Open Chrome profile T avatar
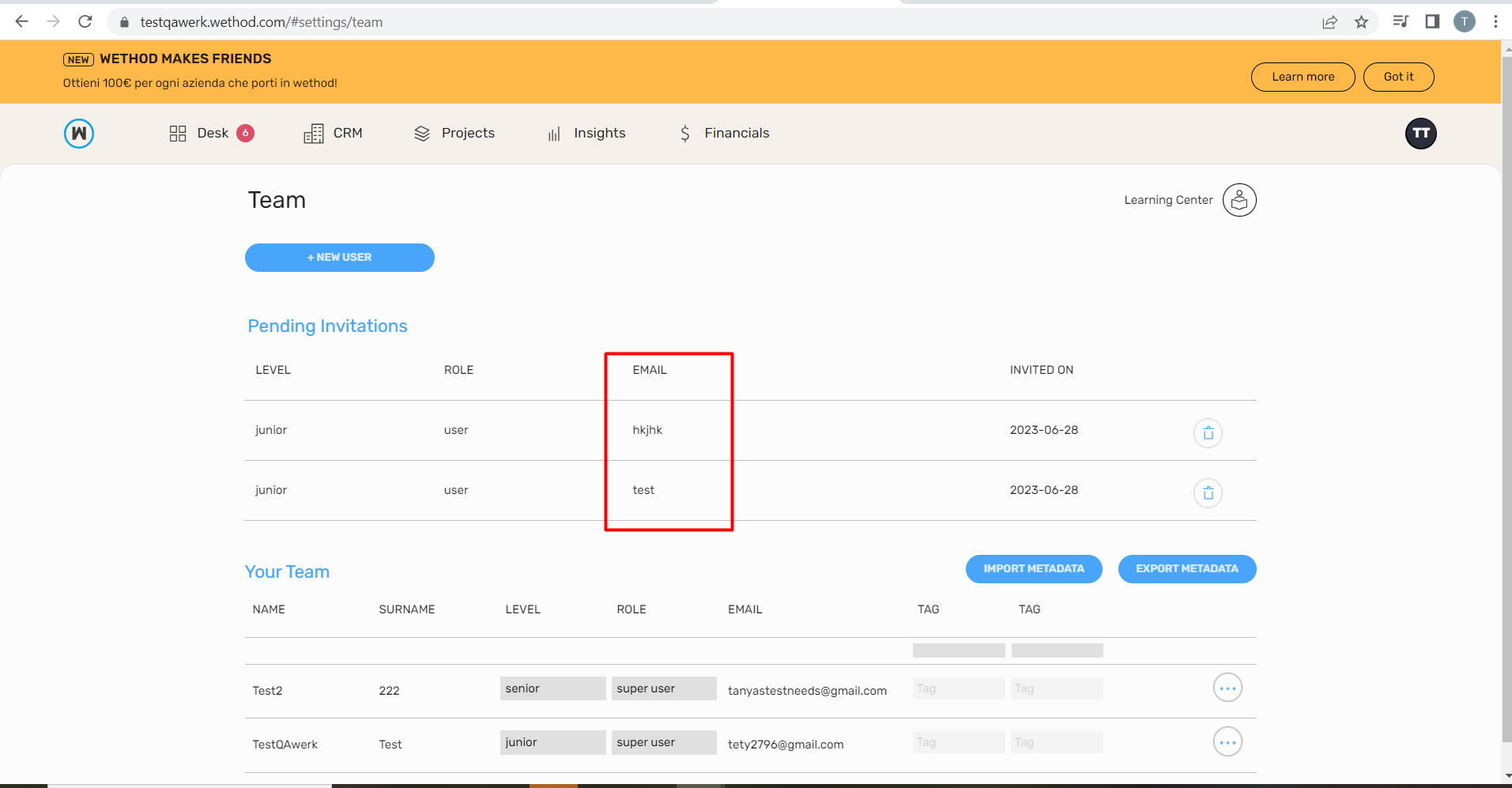Screen dimensions: 1512x788 point(1465,21)
